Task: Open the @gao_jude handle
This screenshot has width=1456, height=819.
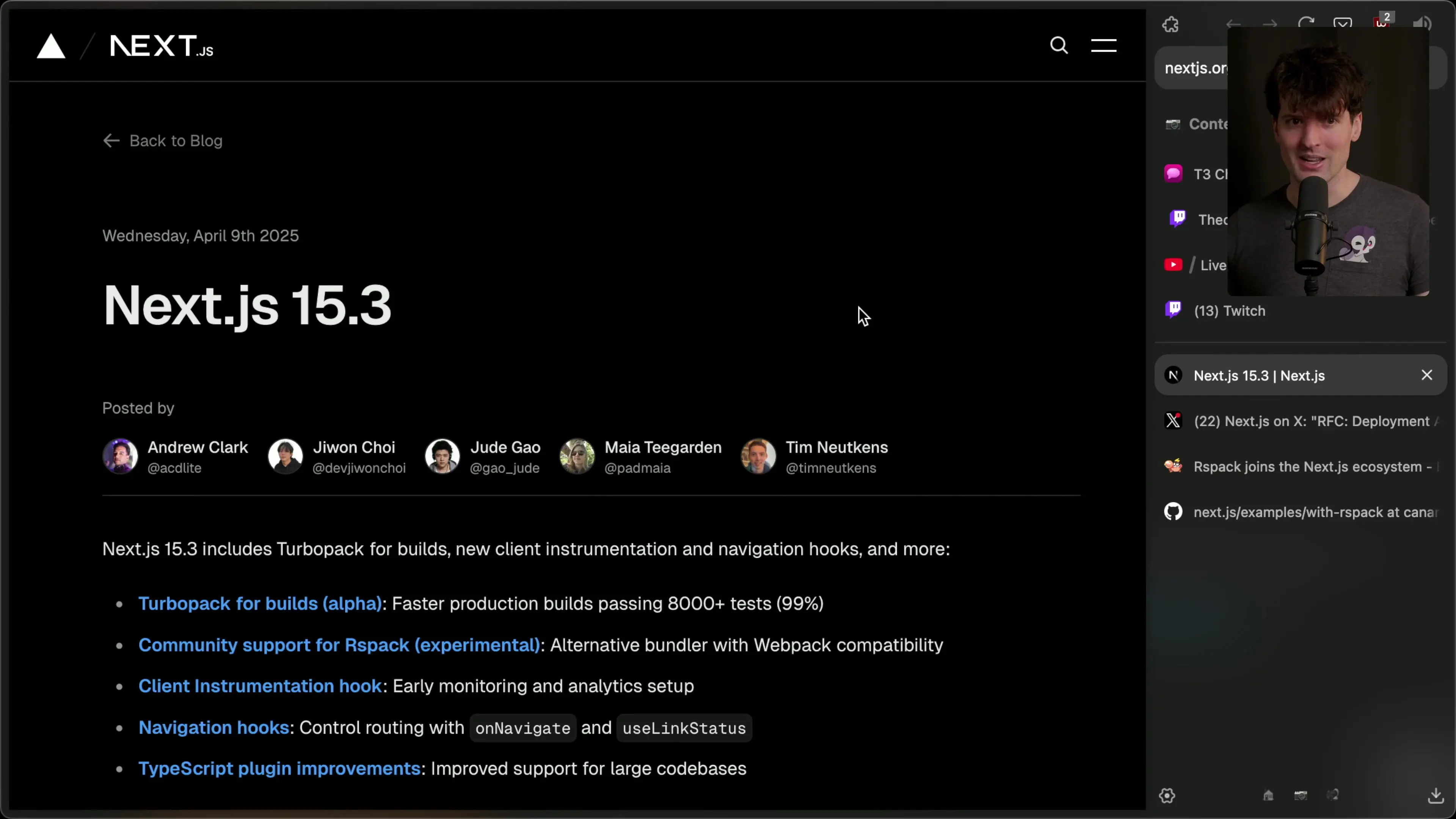Action: coord(505,468)
